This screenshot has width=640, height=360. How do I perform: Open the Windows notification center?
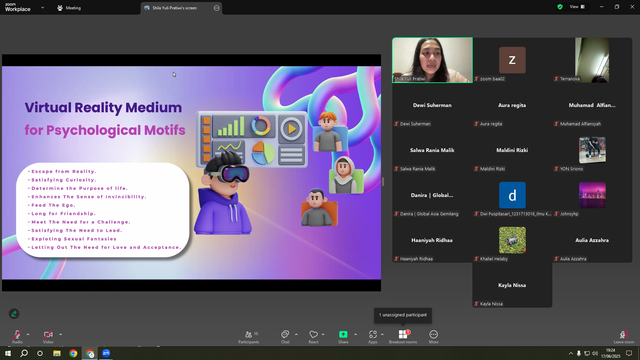[x=629, y=353]
